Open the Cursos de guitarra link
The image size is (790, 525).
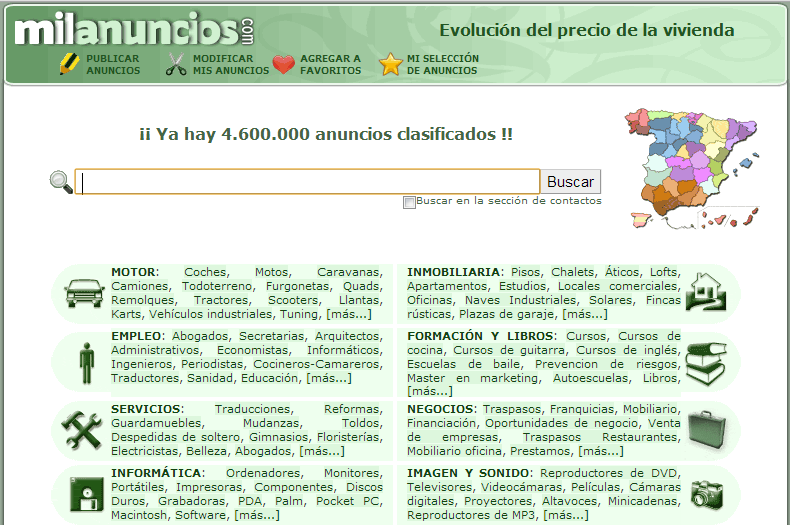click(509, 350)
